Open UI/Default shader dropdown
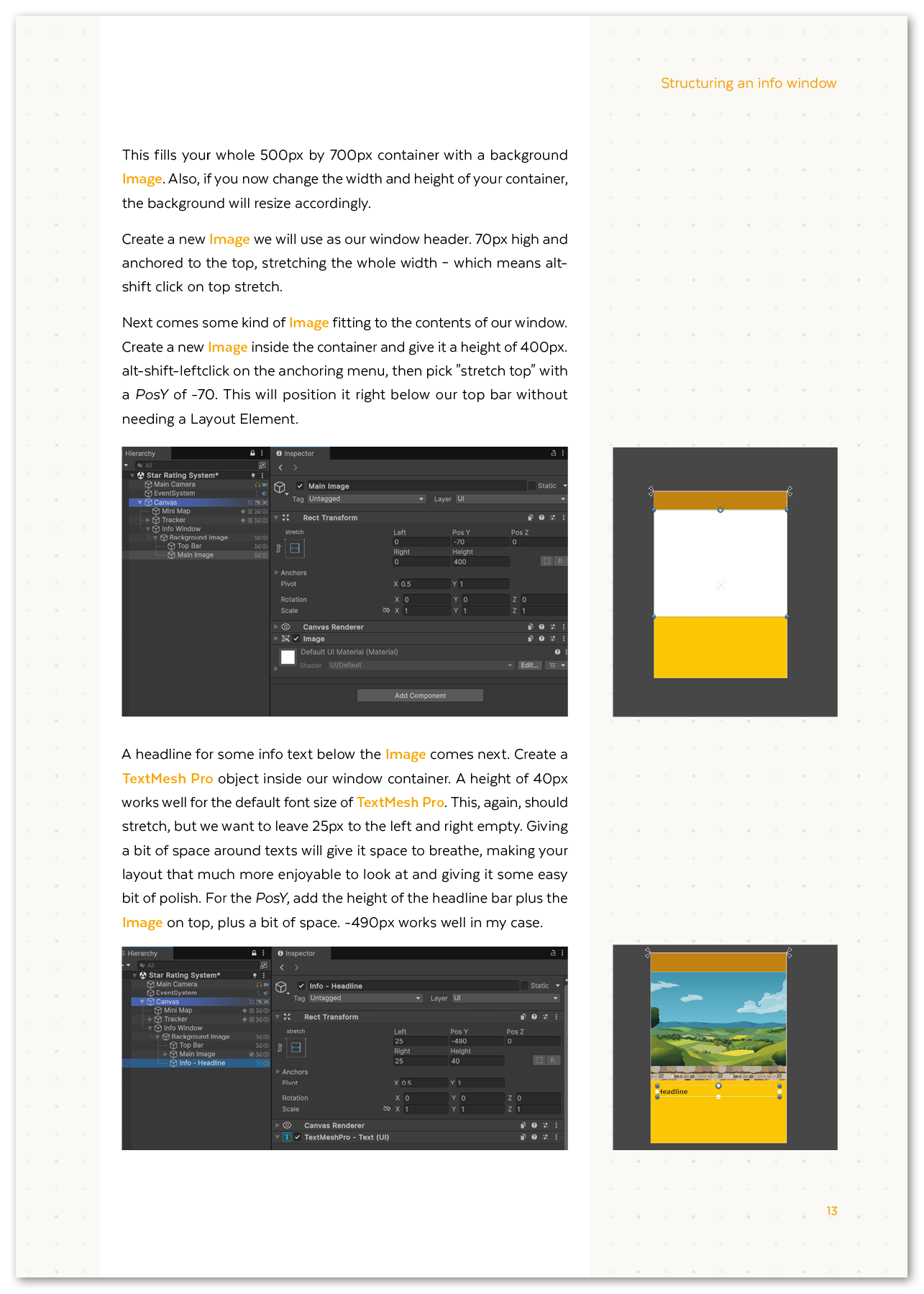Viewport: 924px width, 1294px height. tap(421, 665)
